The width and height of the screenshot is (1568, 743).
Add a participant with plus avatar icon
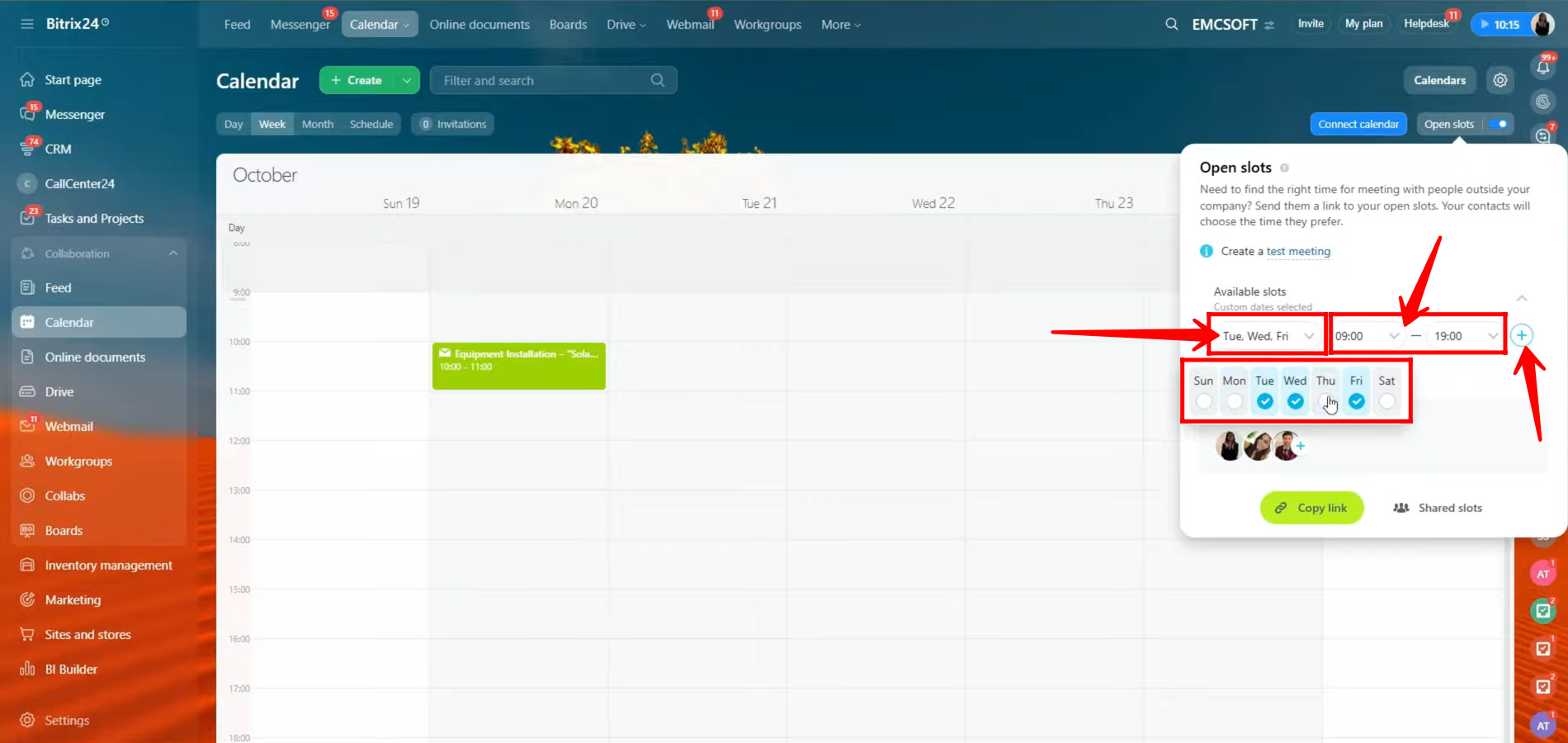click(1301, 446)
